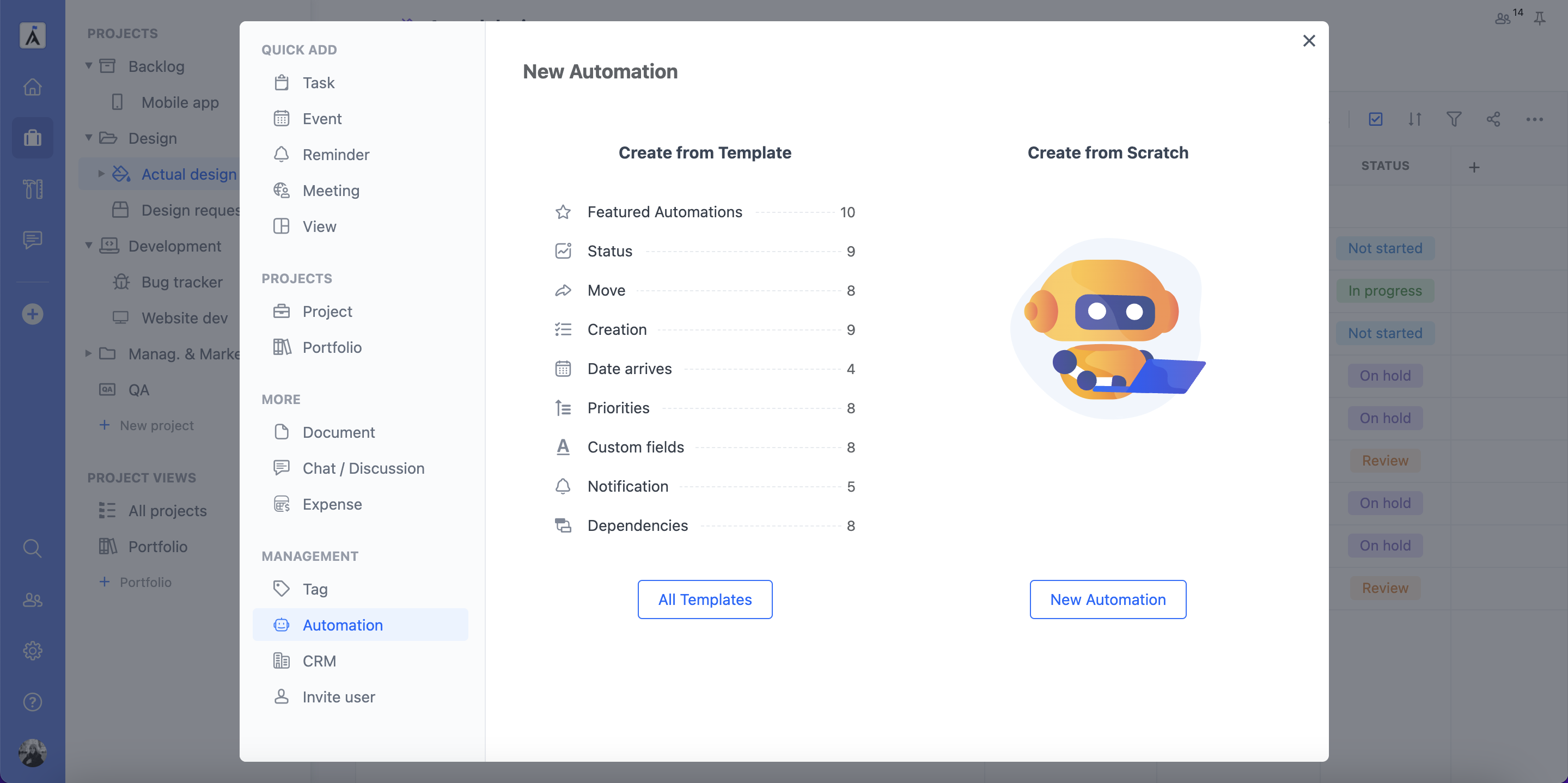This screenshot has height=783, width=1568.
Task: Select Automation under Management
Action: click(x=361, y=625)
